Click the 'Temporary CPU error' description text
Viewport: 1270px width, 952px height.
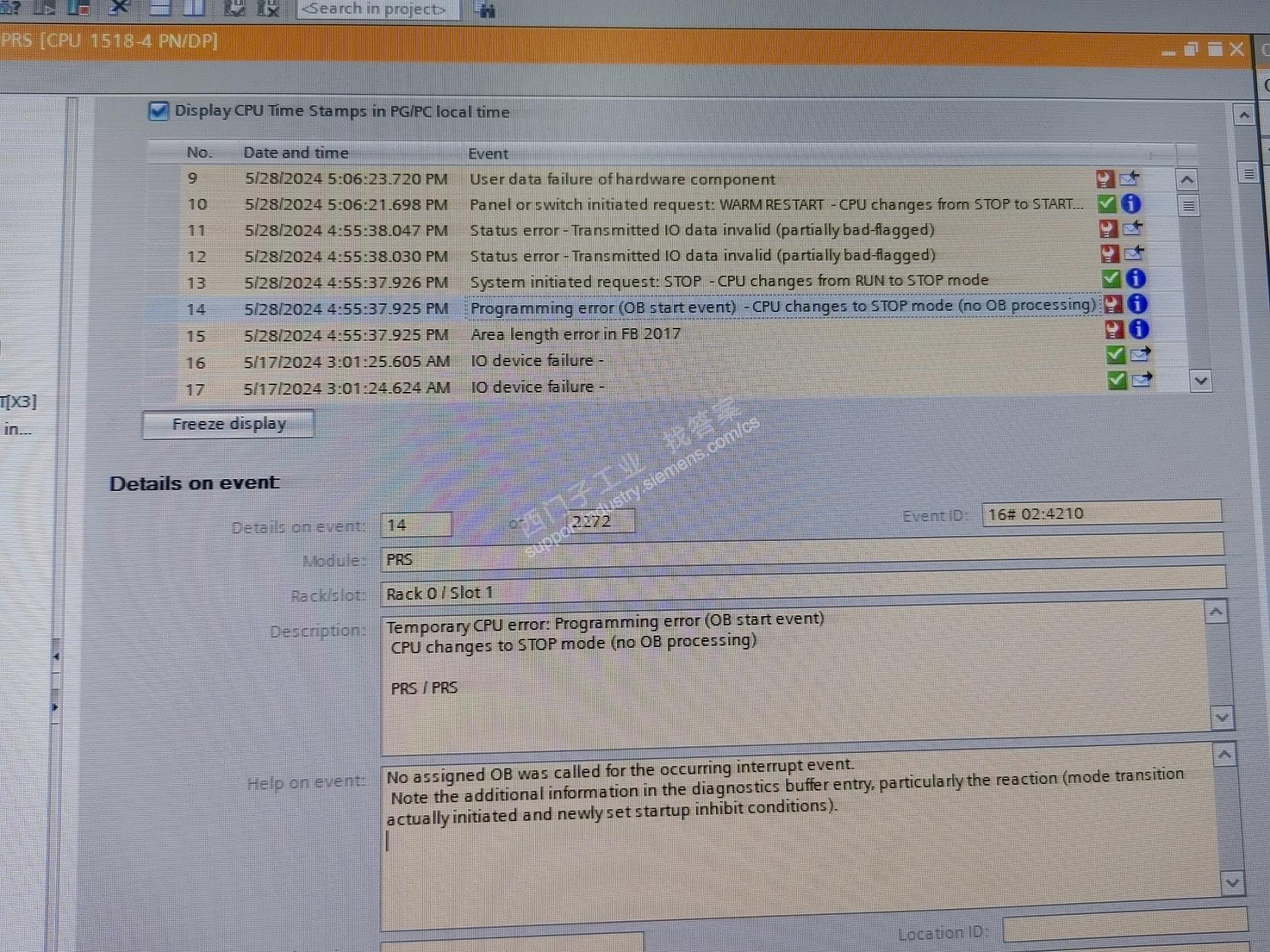click(605, 622)
